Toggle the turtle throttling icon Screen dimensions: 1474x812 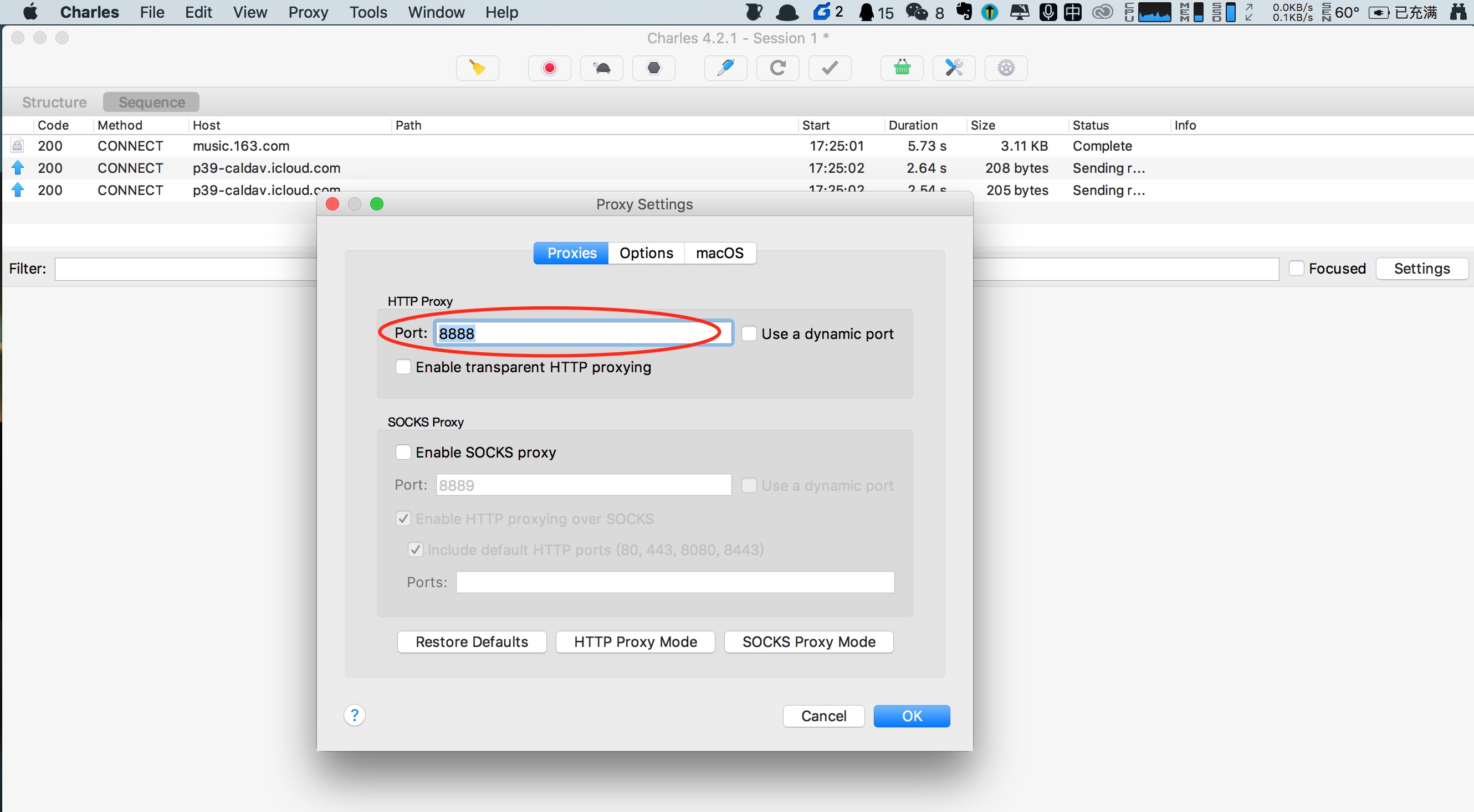point(601,68)
